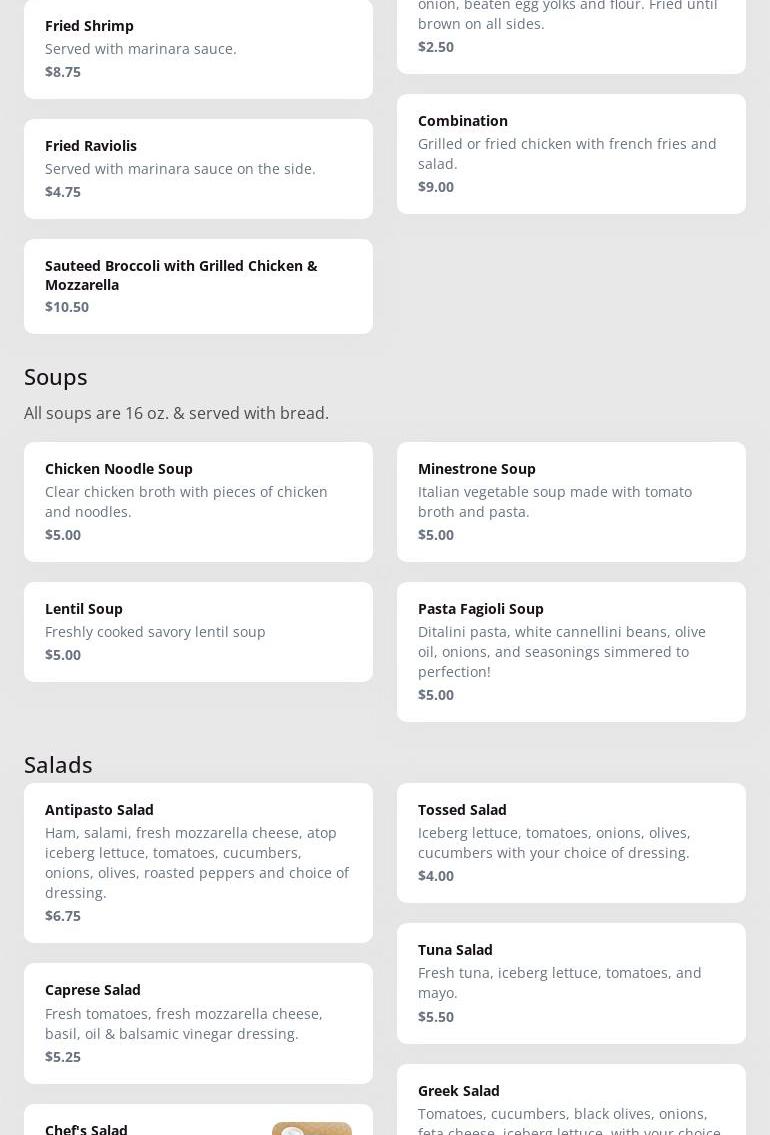Open the Chef's Salad photo thumbnail
Viewport: 770px width, 1135px height.
311,1129
